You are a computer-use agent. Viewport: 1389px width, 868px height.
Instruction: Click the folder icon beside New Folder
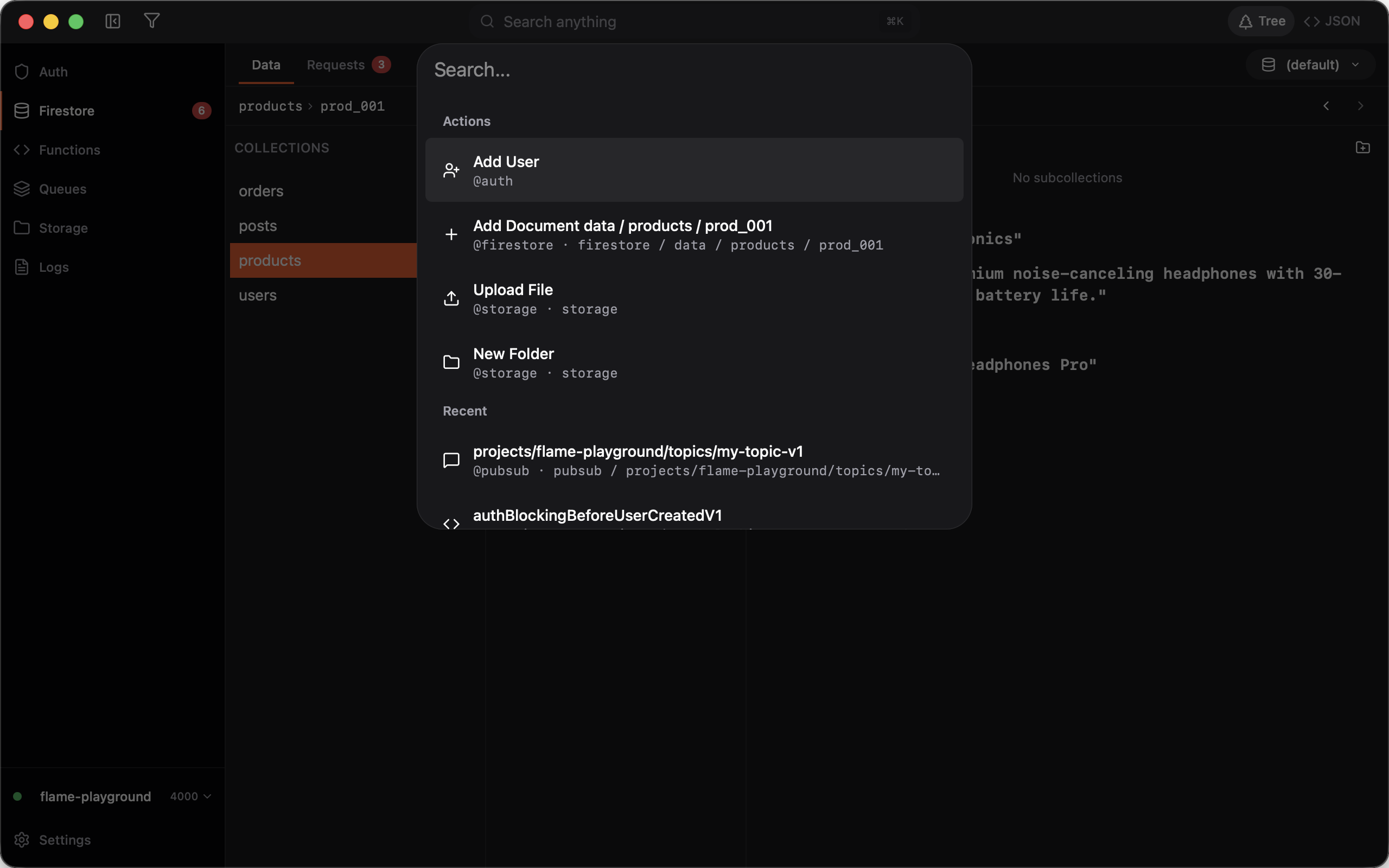(x=451, y=362)
